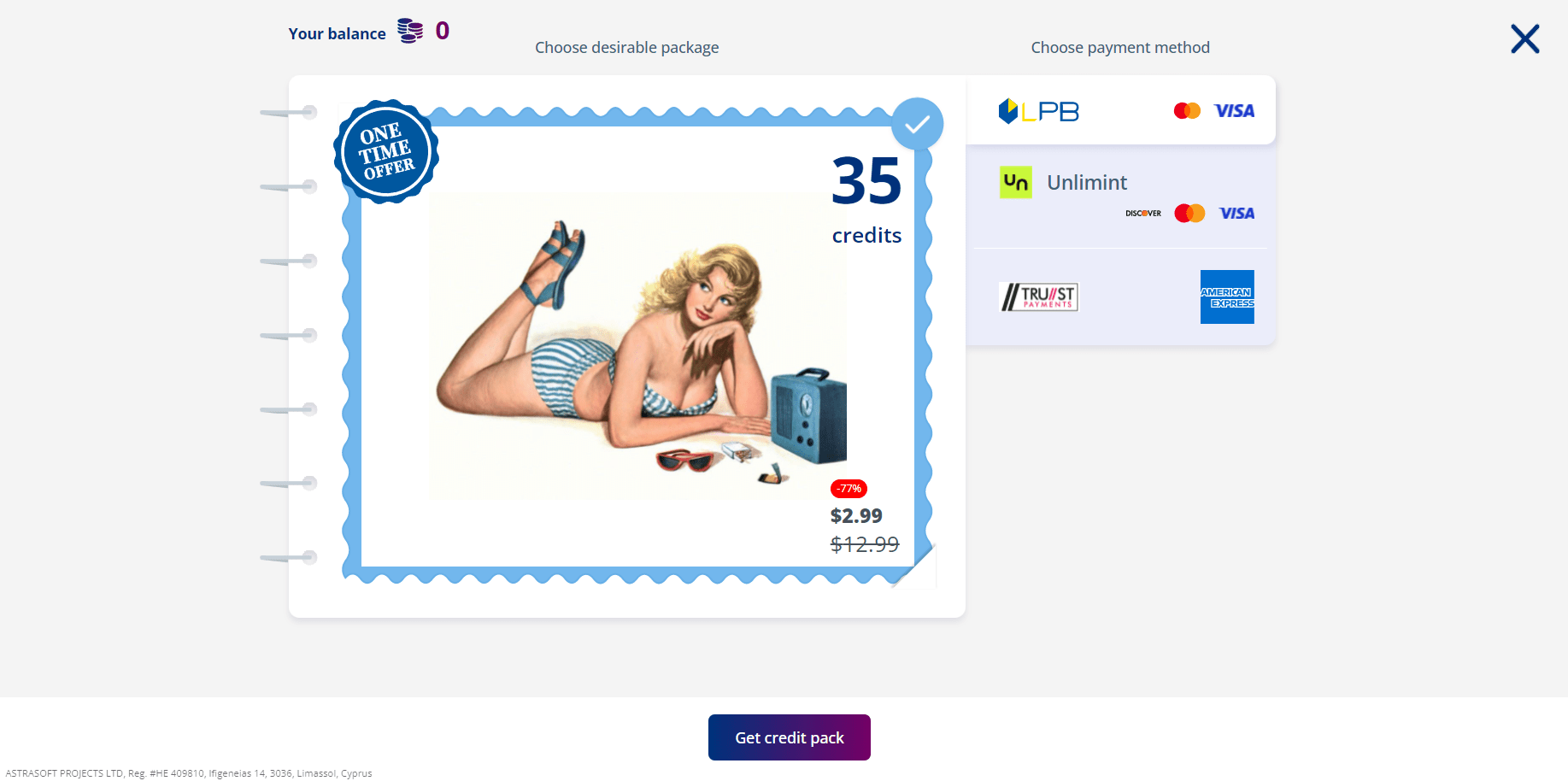Click the One Time Offer badge
This screenshot has height=781, width=1568.
tap(386, 152)
